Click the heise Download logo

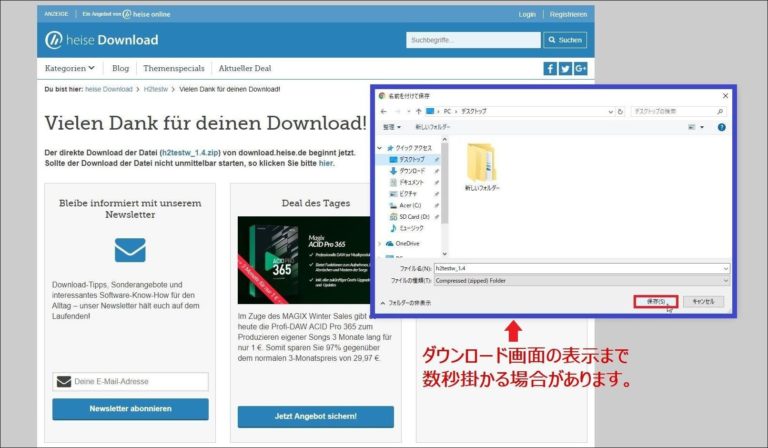pyautogui.click(x=101, y=40)
